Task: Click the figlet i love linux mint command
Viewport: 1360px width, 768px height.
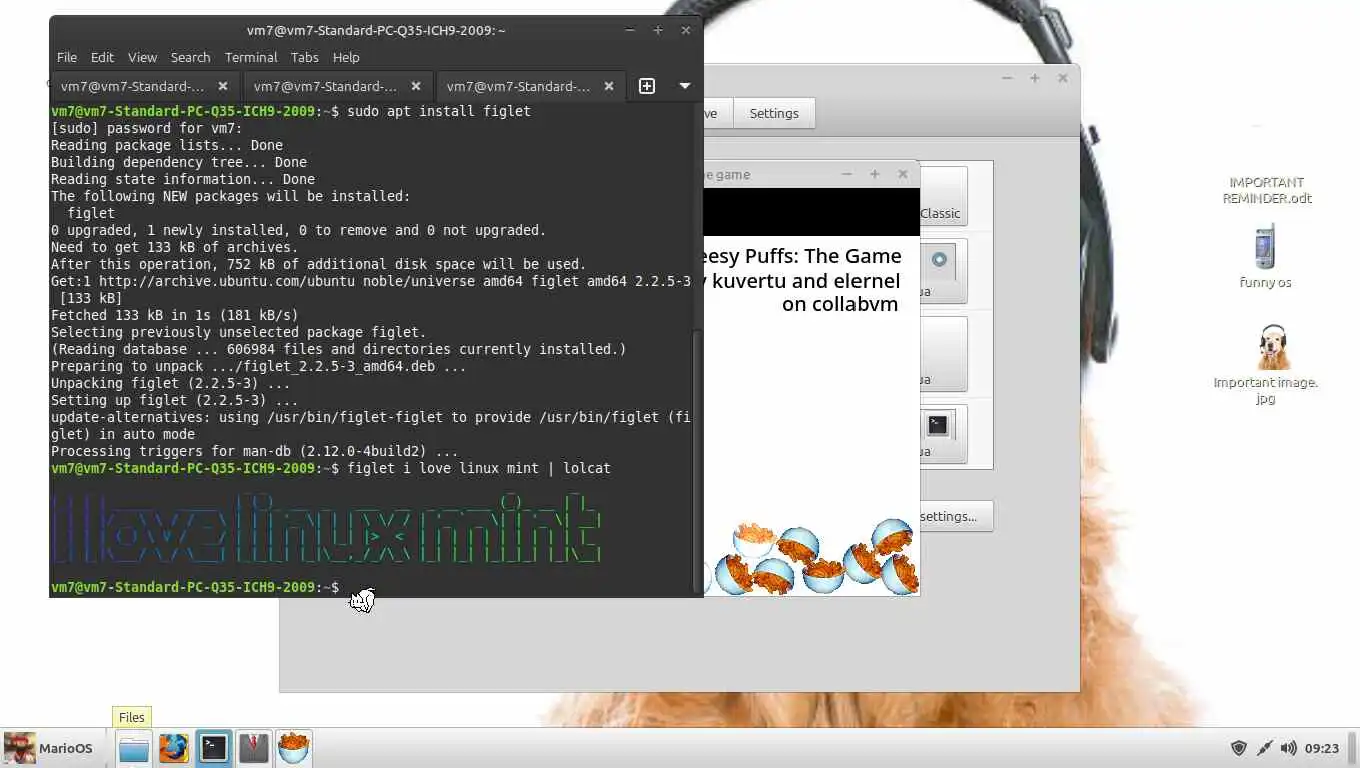Action: [478, 468]
